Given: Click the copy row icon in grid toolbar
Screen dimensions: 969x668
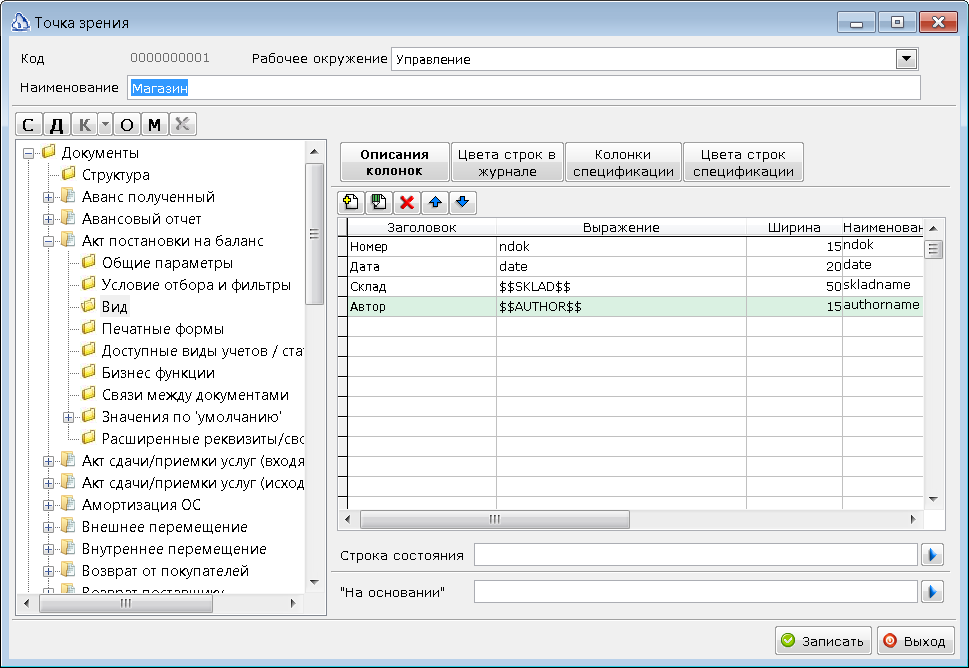Looking at the screenshot, I should coord(378,203).
